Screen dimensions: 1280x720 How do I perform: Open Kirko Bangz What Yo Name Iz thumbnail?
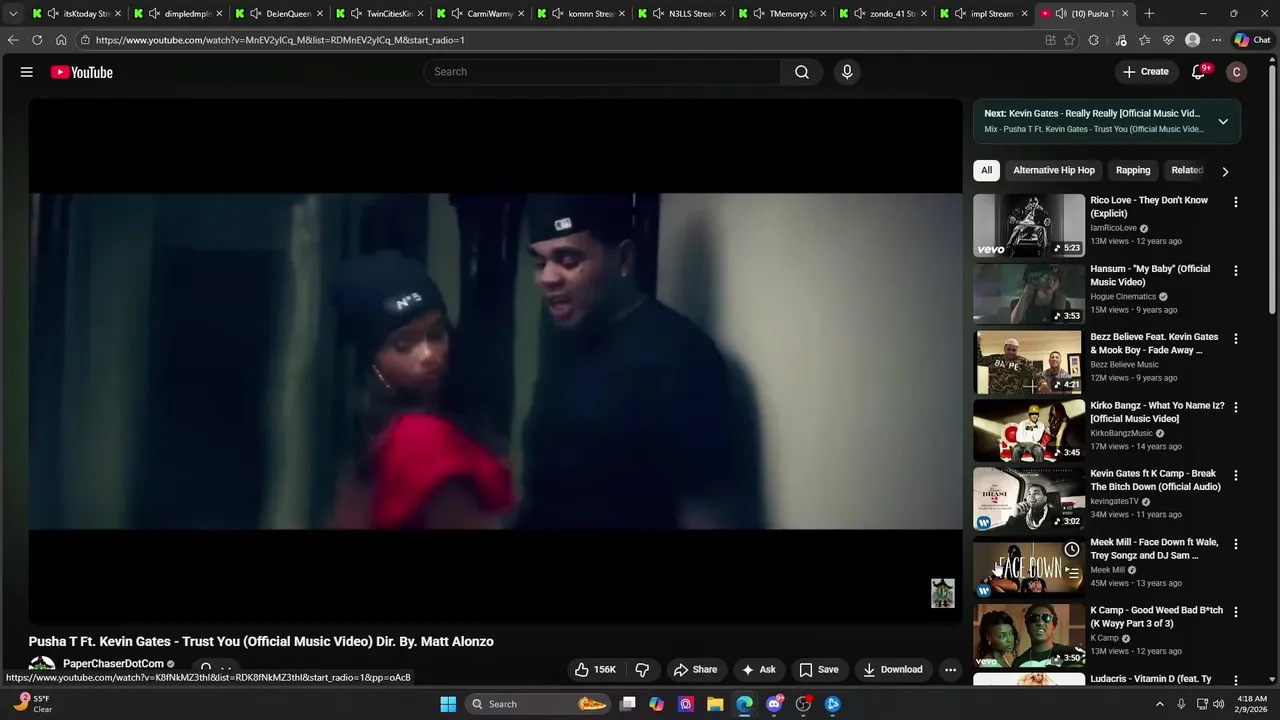[1029, 430]
